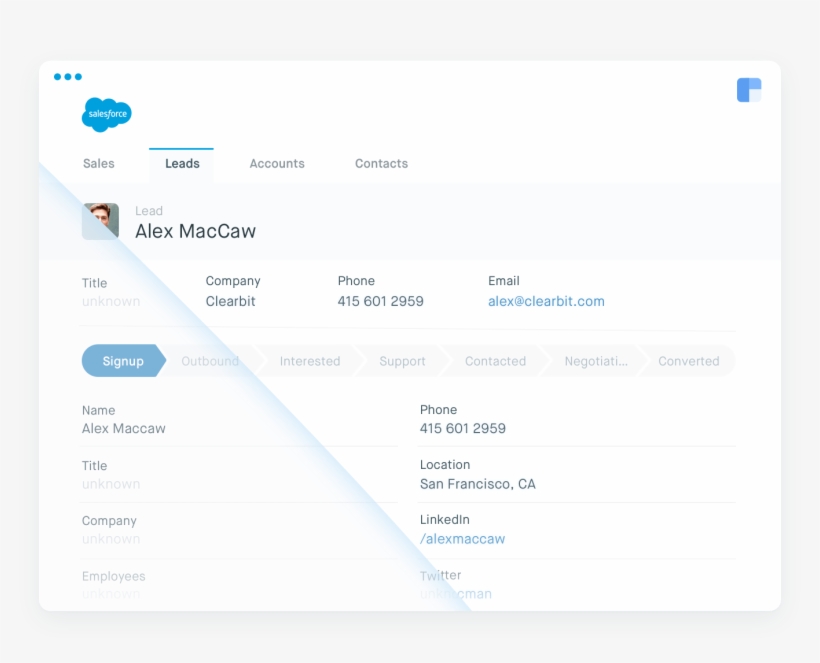Open the alex@clearbit.com email link
The image size is (820, 663).
click(x=546, y=301)
